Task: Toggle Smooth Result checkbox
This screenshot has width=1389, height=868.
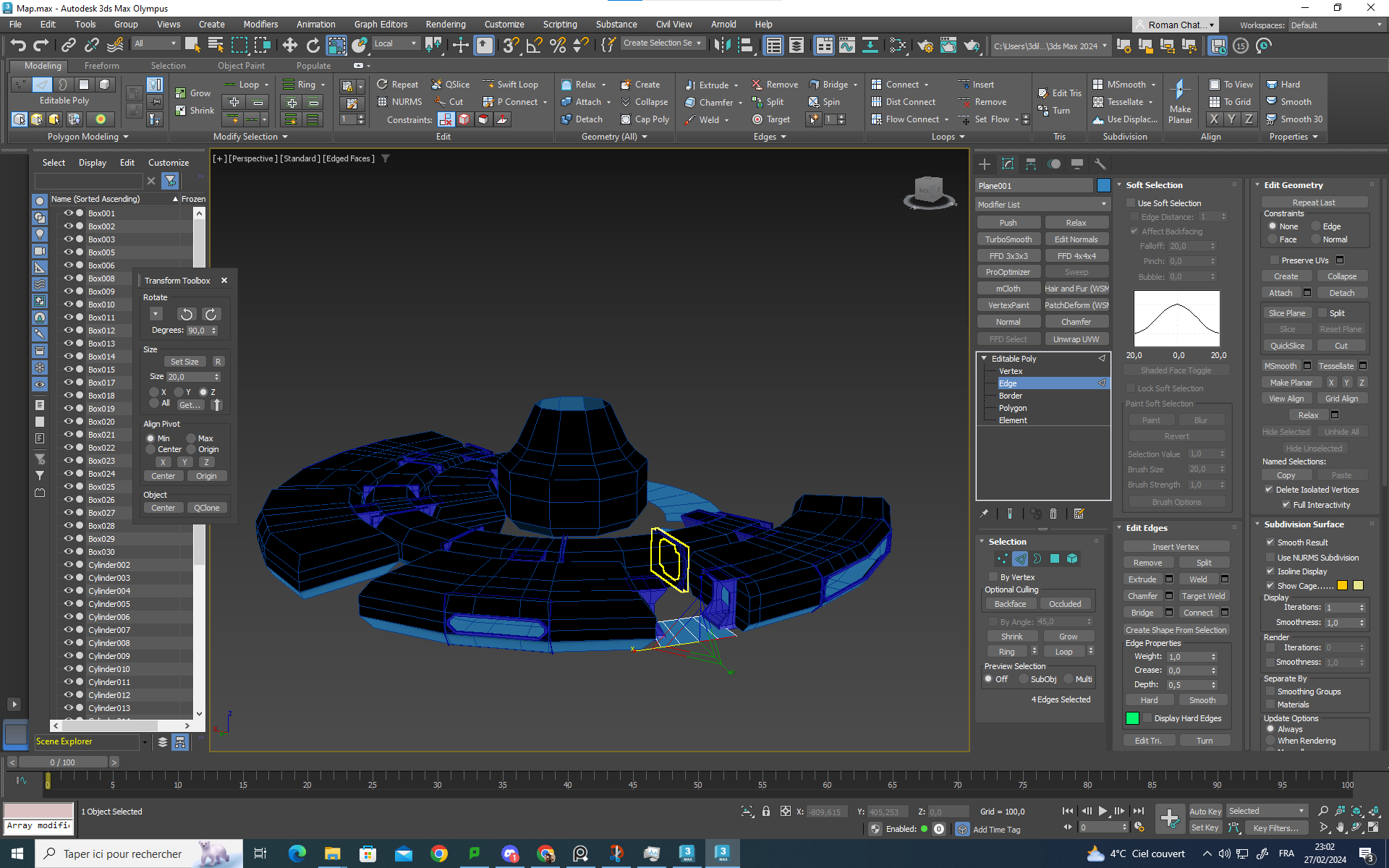Action: (x=1270, y=542)
